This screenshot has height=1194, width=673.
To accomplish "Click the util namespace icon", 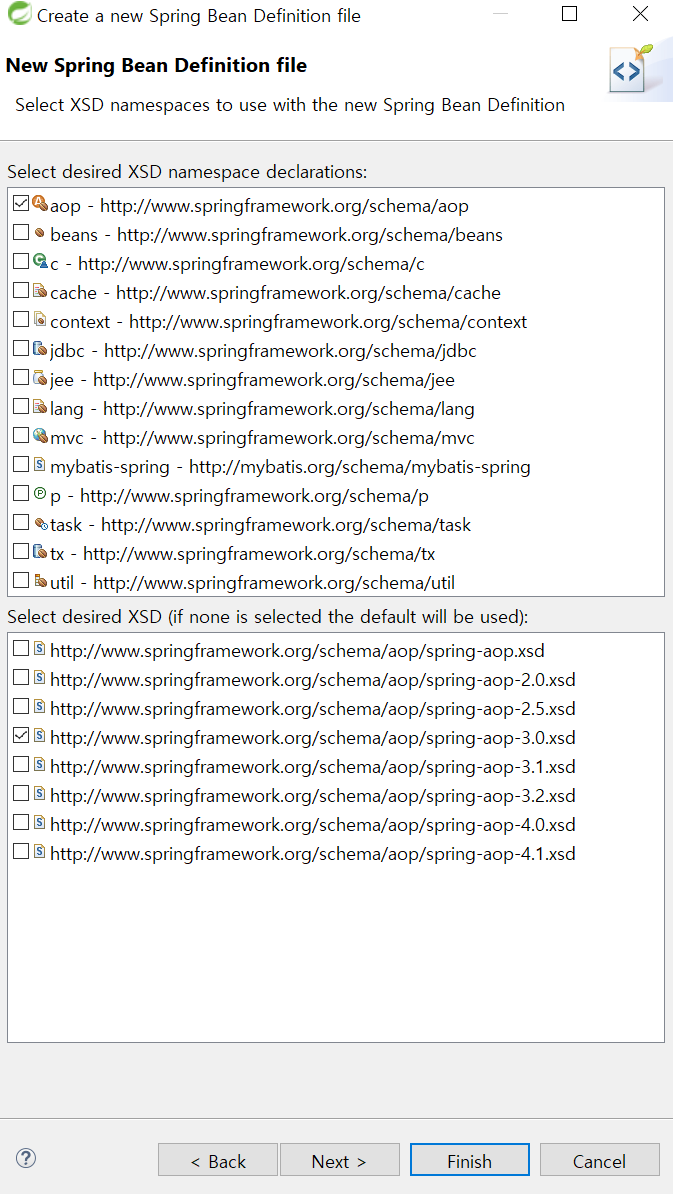I will [40, 582].
